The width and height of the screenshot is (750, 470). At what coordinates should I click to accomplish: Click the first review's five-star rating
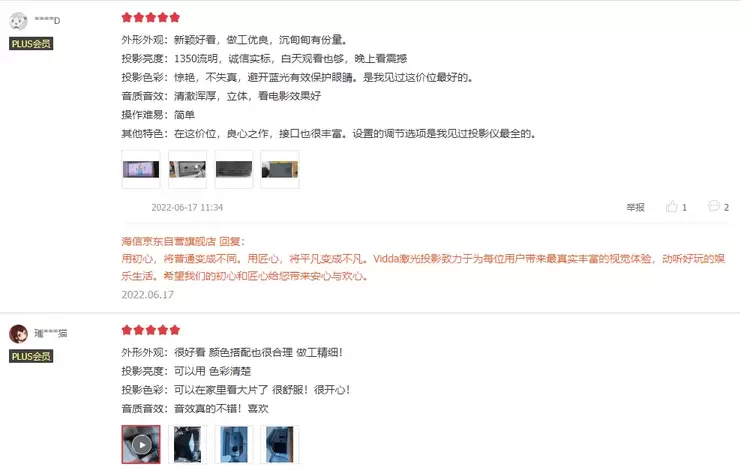(x=151, y=18)
